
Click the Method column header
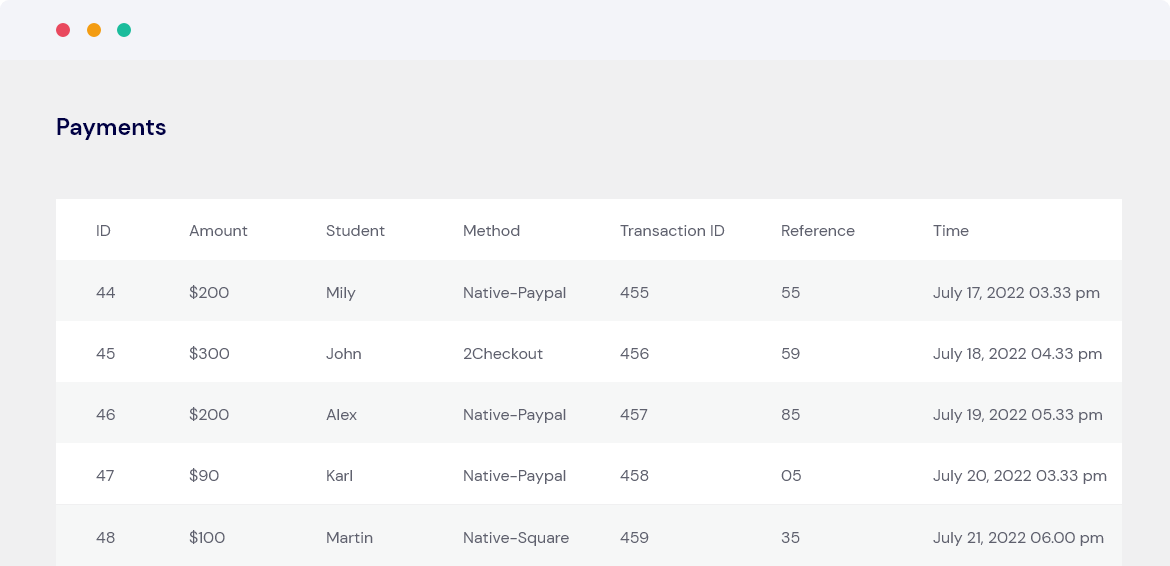point(491,231)
